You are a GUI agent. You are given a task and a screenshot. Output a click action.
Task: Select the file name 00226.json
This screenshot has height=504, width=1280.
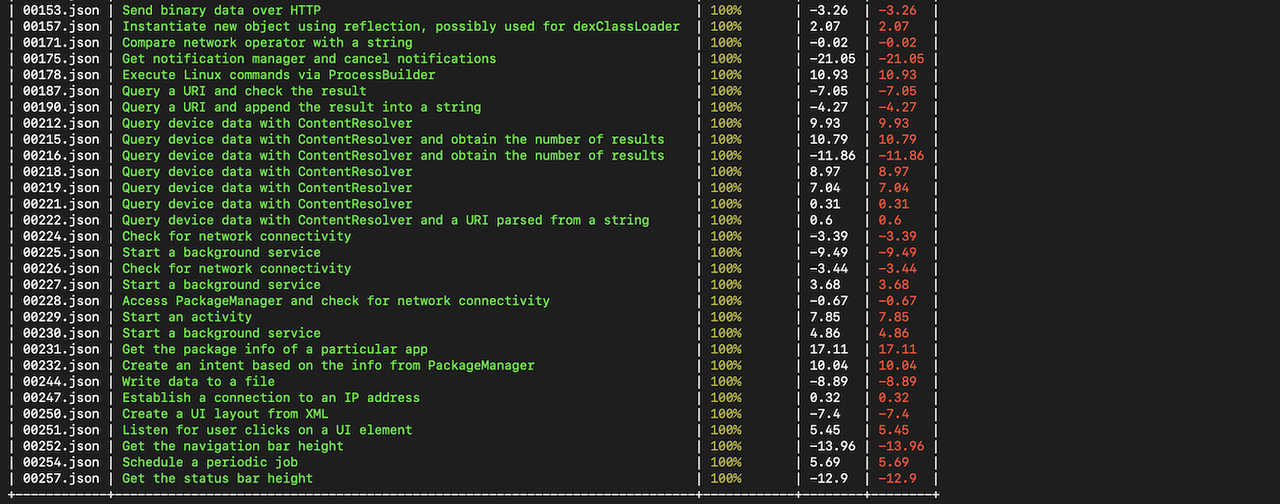point(61,268)
